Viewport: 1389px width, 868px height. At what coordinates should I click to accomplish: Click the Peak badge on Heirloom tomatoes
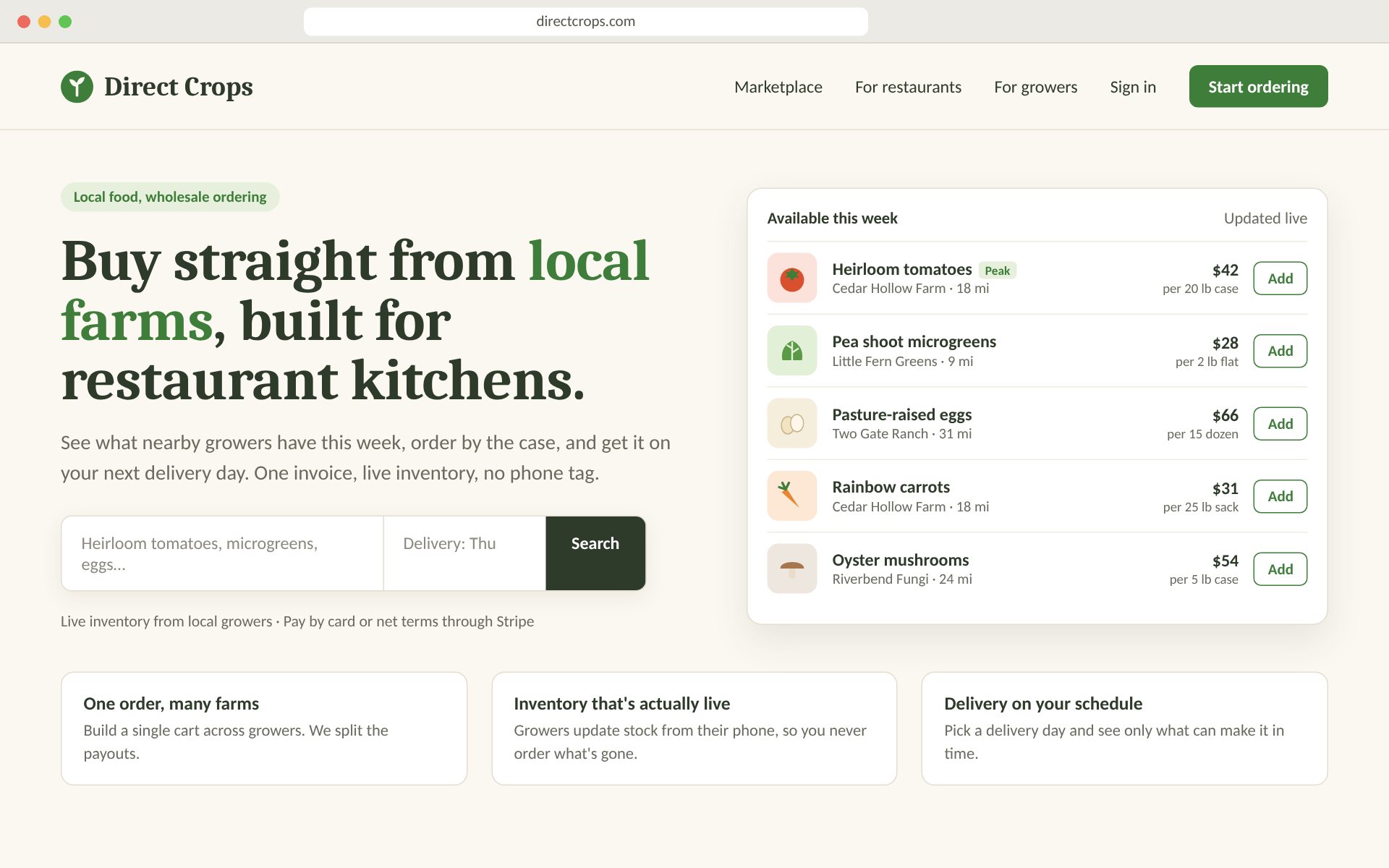click(x=997, y=271)
